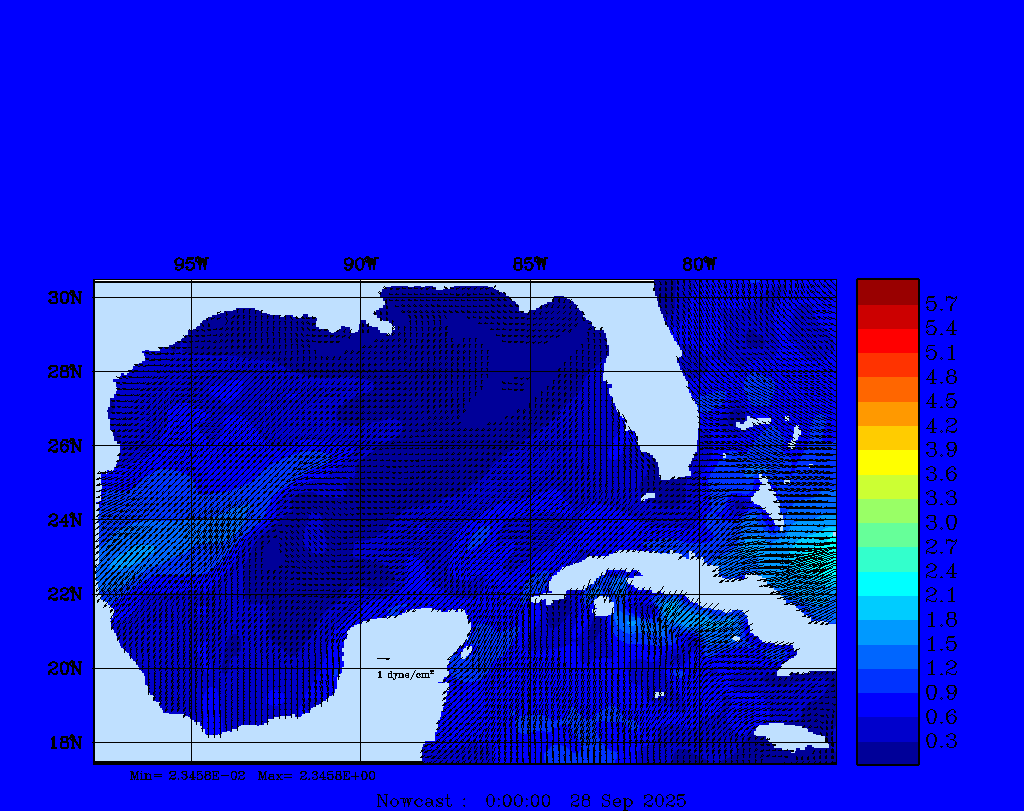Click the 95W longitude label
This screenshot has width=1024, height=811.
point(191,264)
